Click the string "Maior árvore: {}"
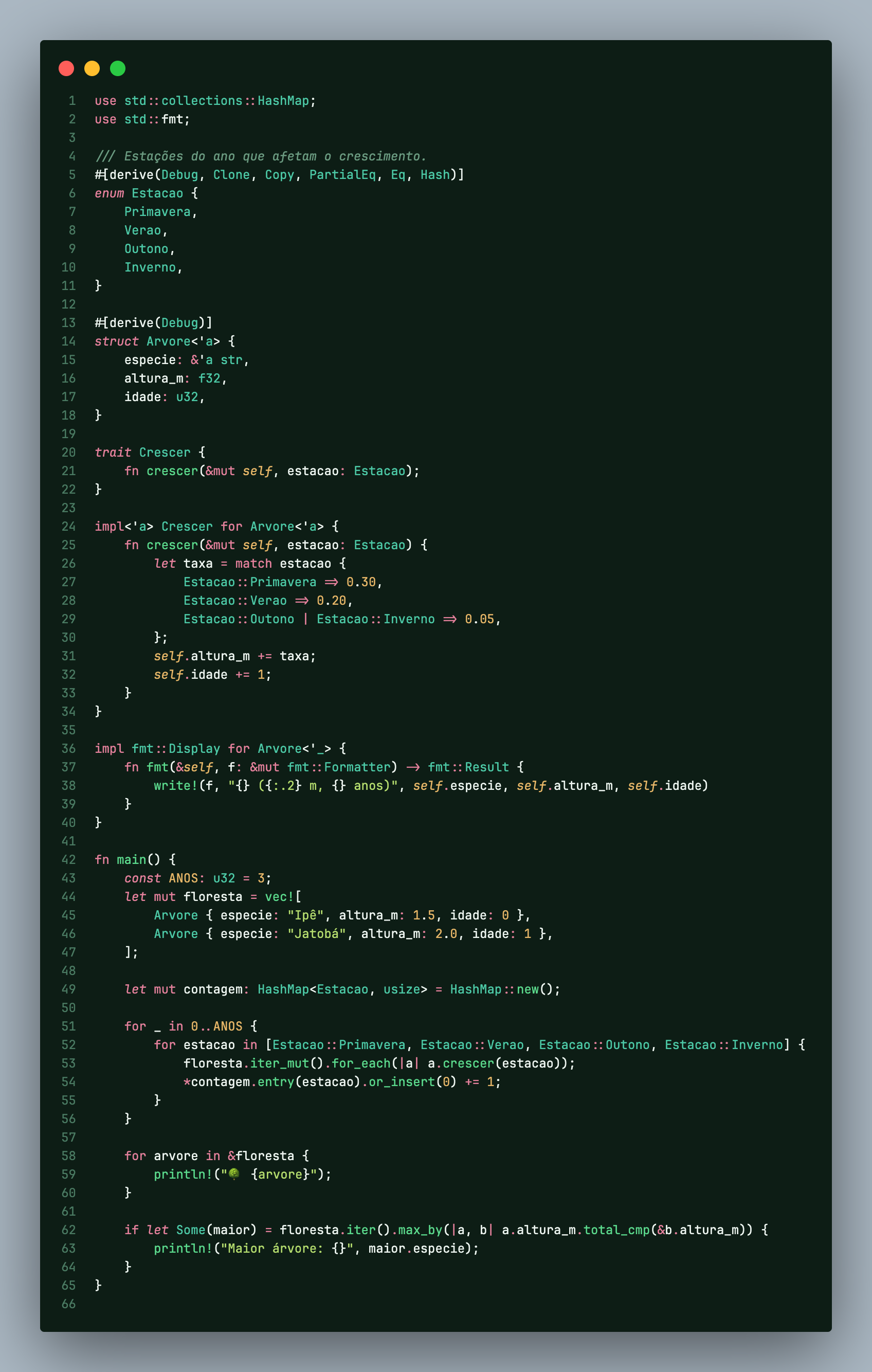Screen dimensions: 872x1372 (x=287, y=1249)
